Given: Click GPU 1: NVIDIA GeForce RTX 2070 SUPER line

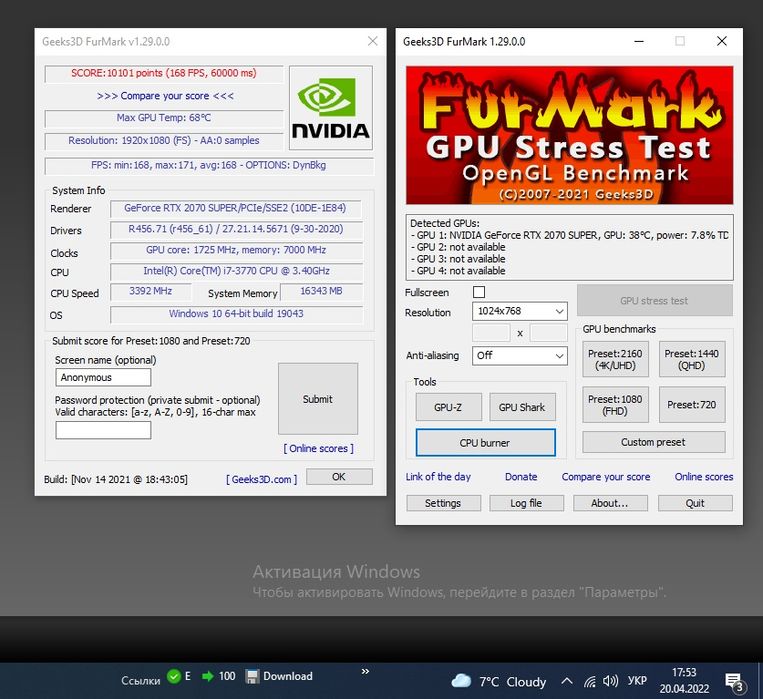Looking at the screenshot, I should [x=569, y=235].
